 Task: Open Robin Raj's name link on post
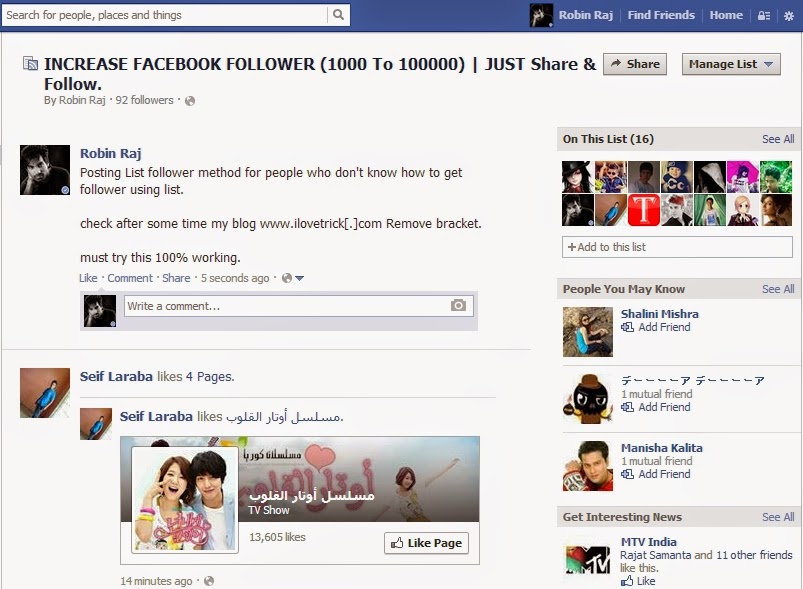pos(111,153)
